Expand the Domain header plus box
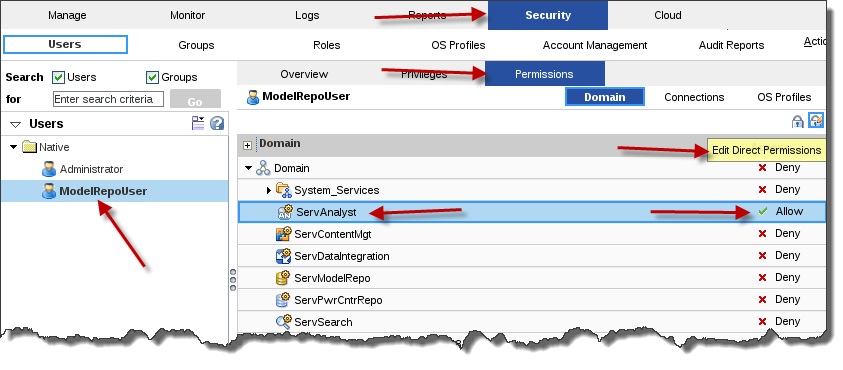This screenshot has height=370, width=843. 247,145
